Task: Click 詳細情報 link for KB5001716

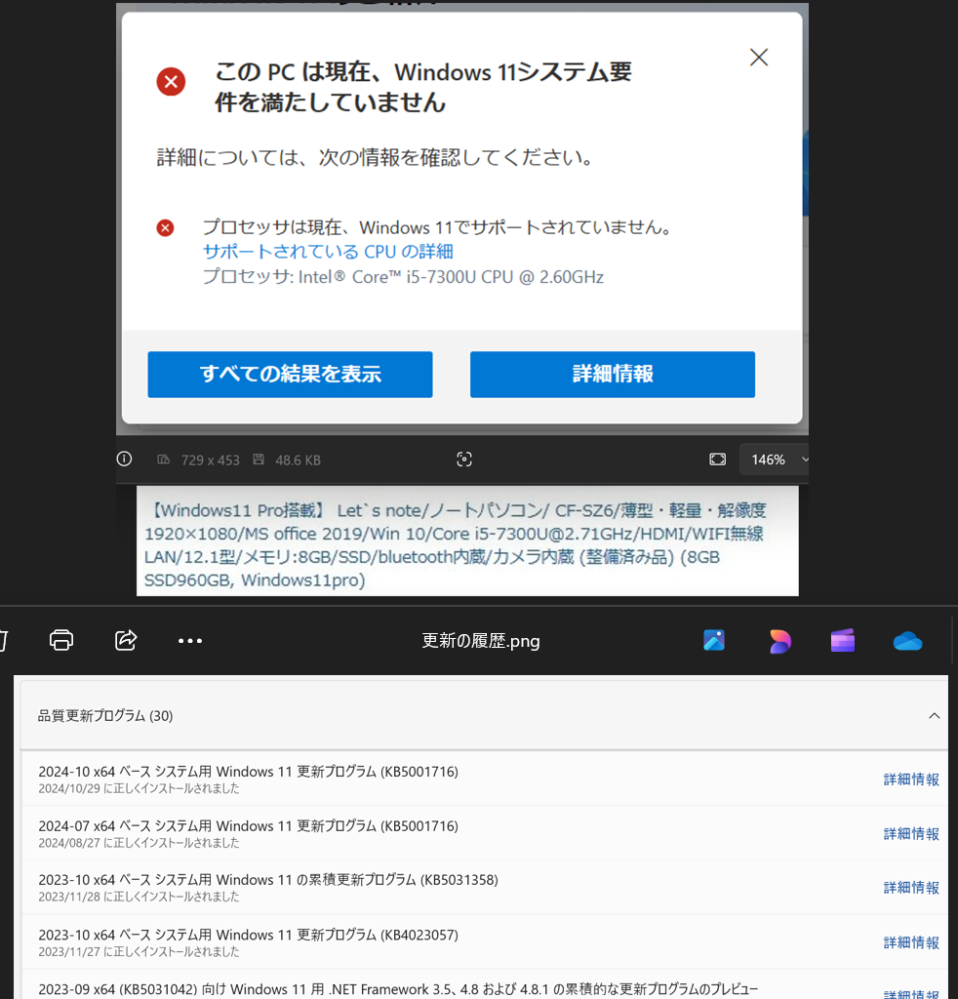Action: pos(911,779)
